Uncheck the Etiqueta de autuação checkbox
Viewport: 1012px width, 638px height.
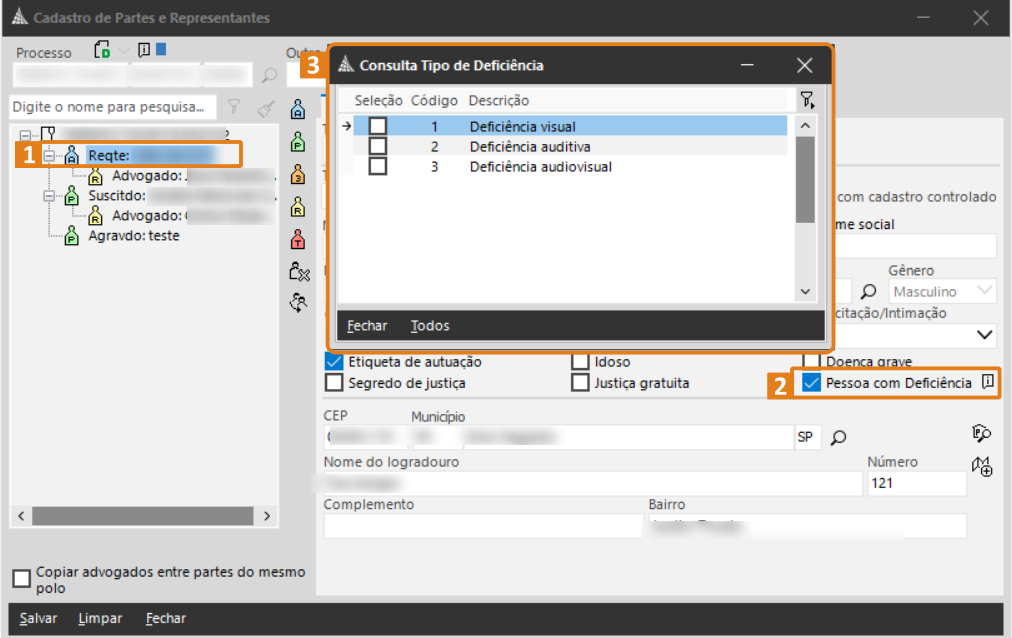(334, 362)
